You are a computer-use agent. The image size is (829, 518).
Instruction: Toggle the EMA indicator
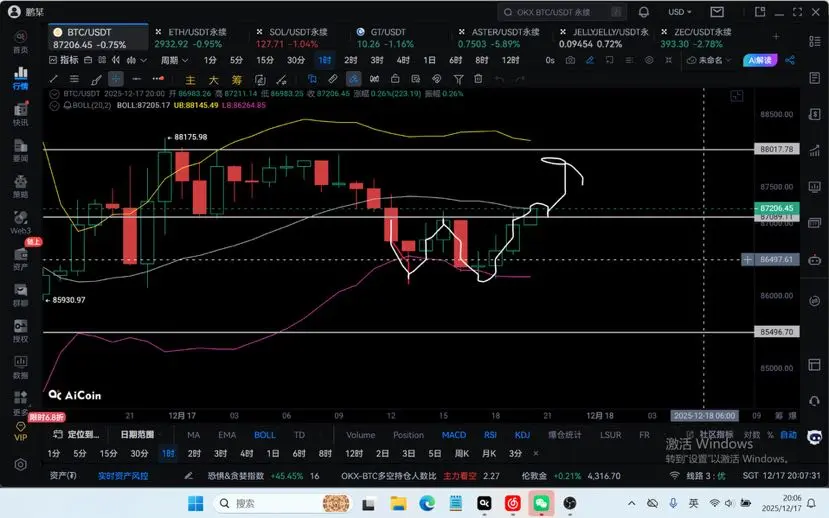227,435
